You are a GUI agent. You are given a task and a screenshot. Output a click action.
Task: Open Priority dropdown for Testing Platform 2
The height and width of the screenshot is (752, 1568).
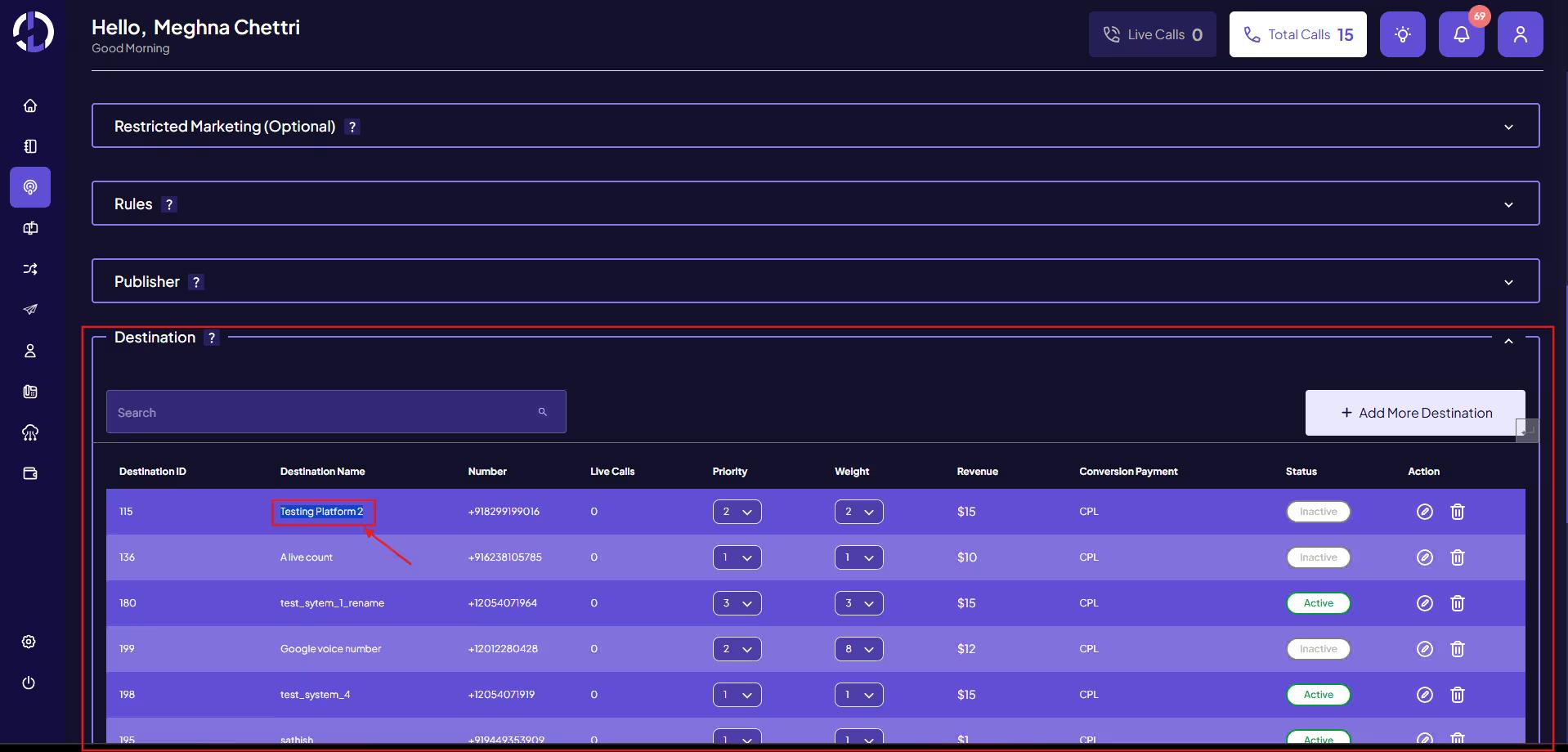click(x=737, y=512)
